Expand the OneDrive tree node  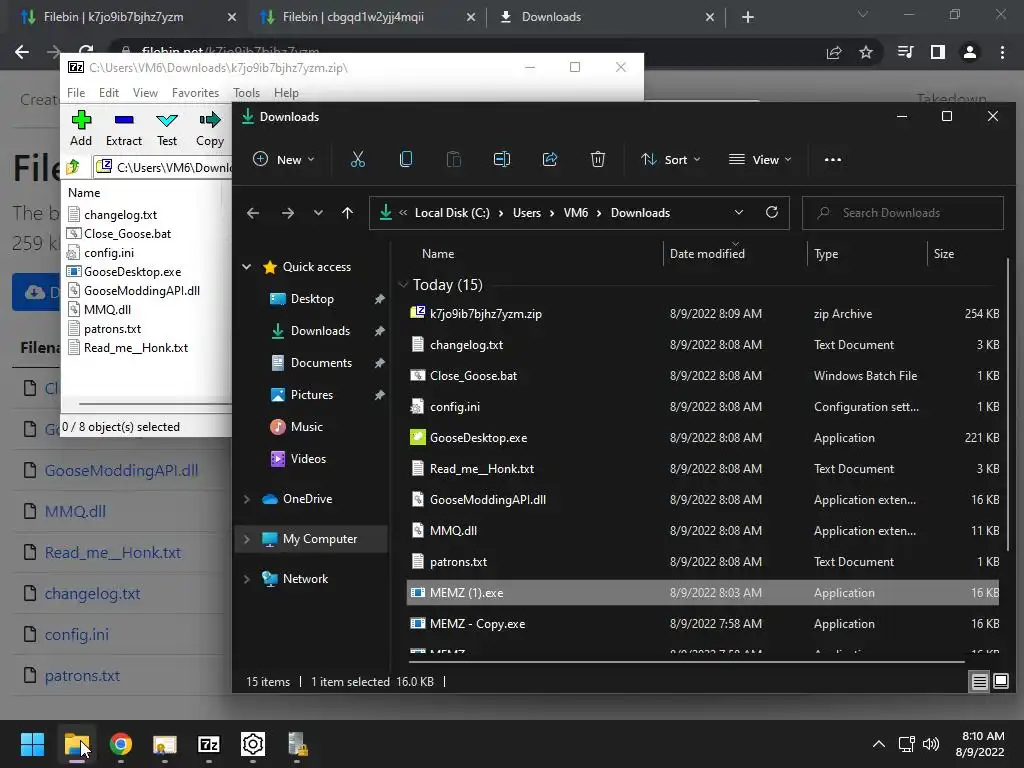pyautogui.click(x=247, y=499)
